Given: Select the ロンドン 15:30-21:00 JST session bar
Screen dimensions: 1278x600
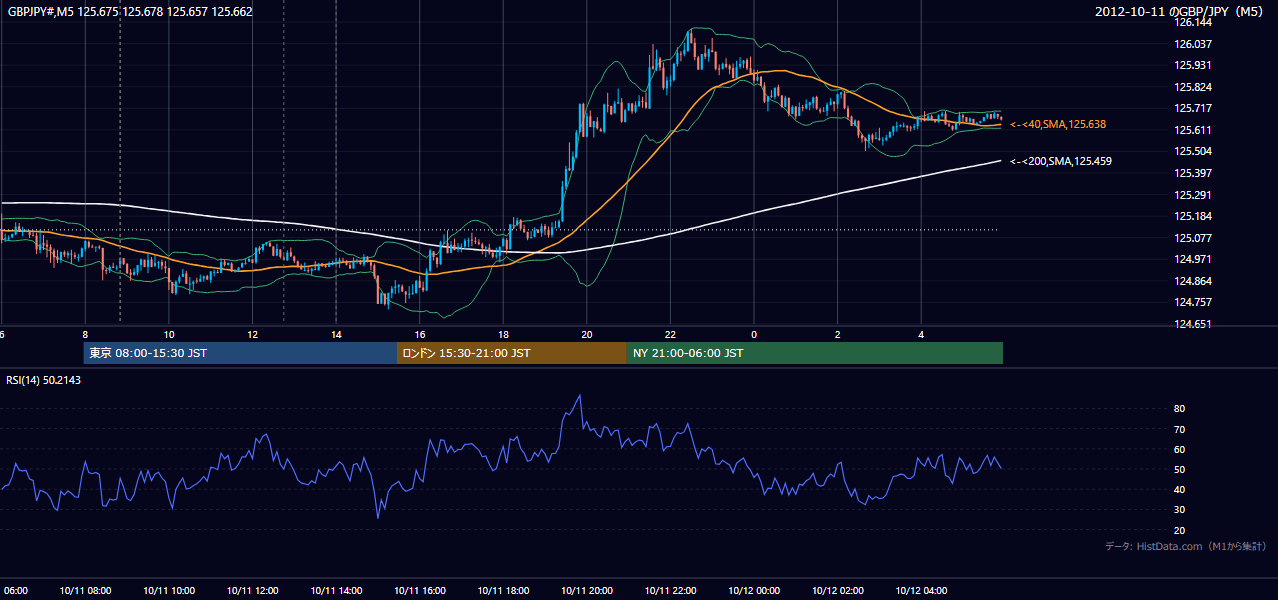Looking at the screenshot, I should point(512,353).
